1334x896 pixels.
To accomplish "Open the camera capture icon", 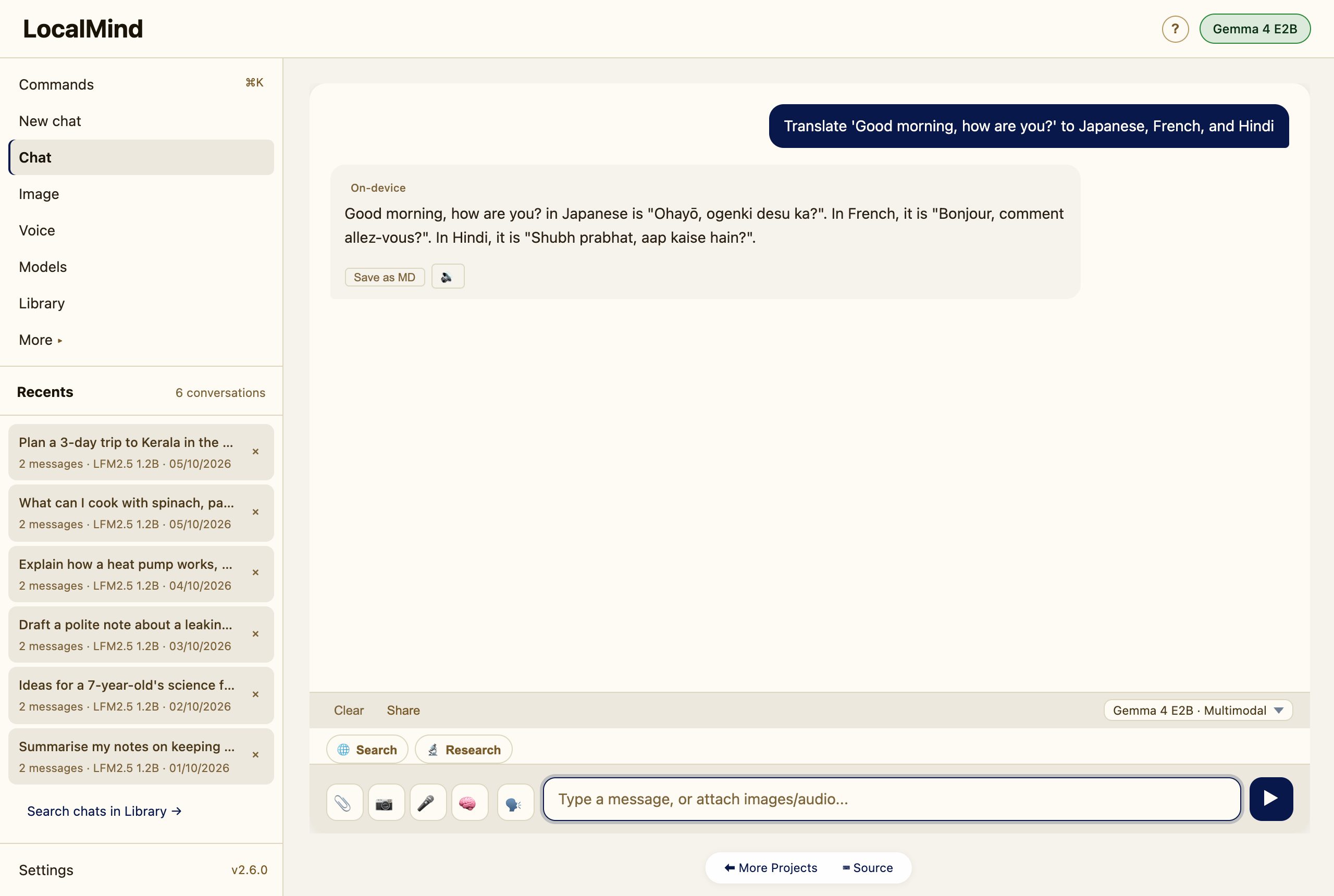I will [x=386, y=802].
